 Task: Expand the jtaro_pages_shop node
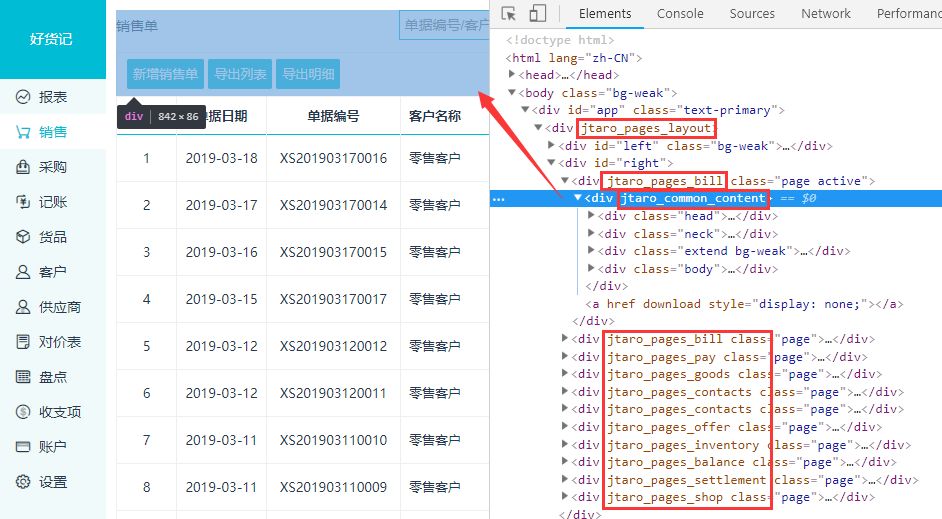pos(565,497)
